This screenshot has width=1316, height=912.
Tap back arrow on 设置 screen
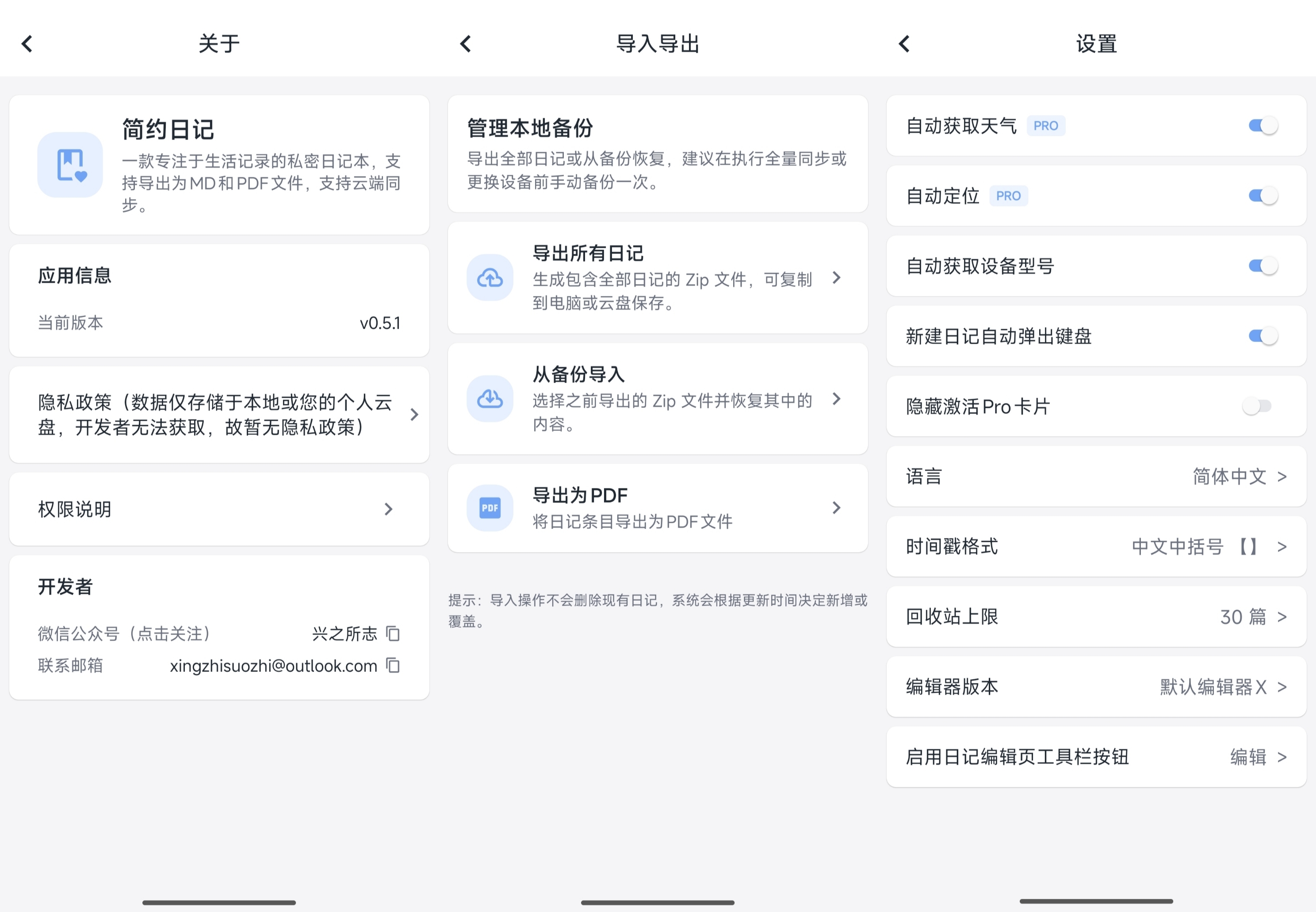[904, 43]
